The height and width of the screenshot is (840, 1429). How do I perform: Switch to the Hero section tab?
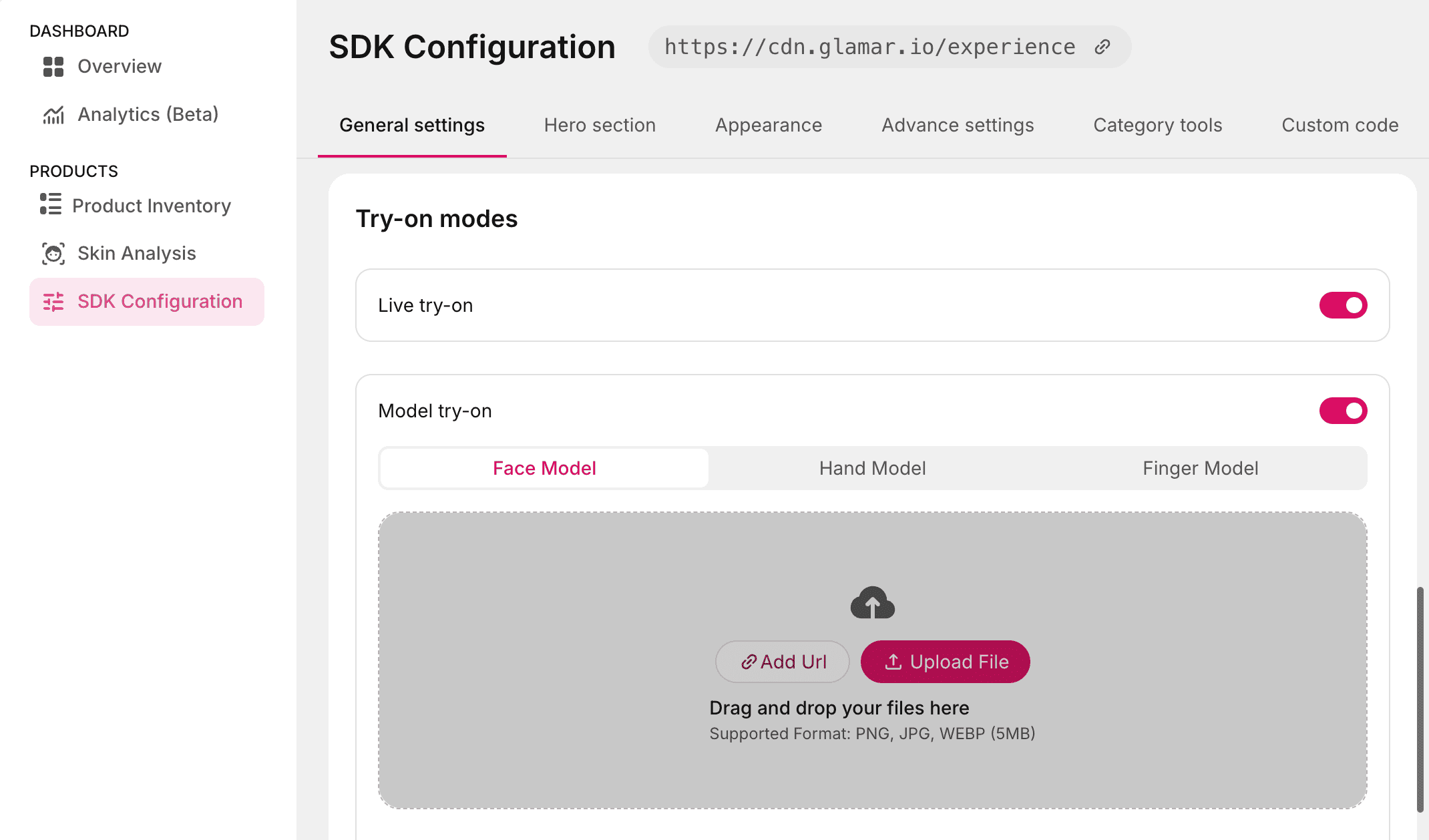click(600, 126)
